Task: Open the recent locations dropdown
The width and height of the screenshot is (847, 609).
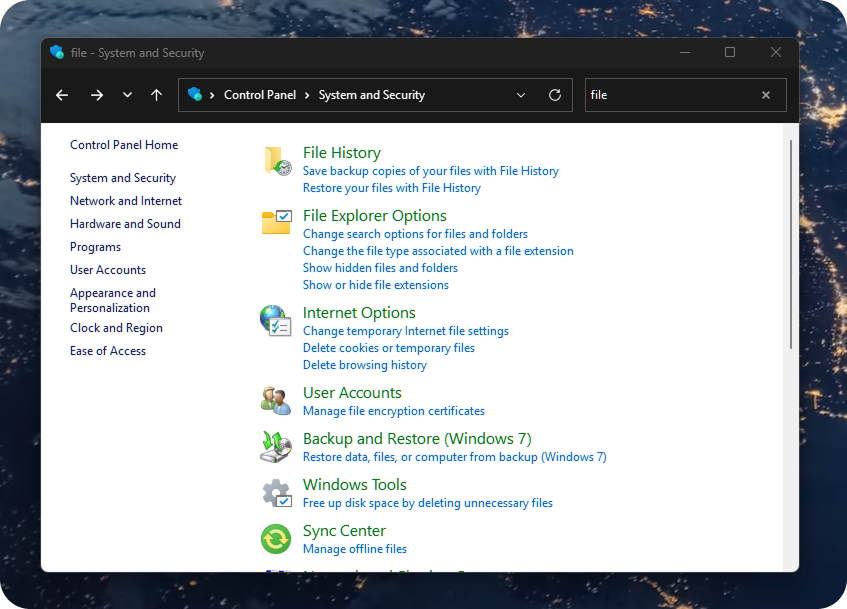Action: [x=127, y=95]
